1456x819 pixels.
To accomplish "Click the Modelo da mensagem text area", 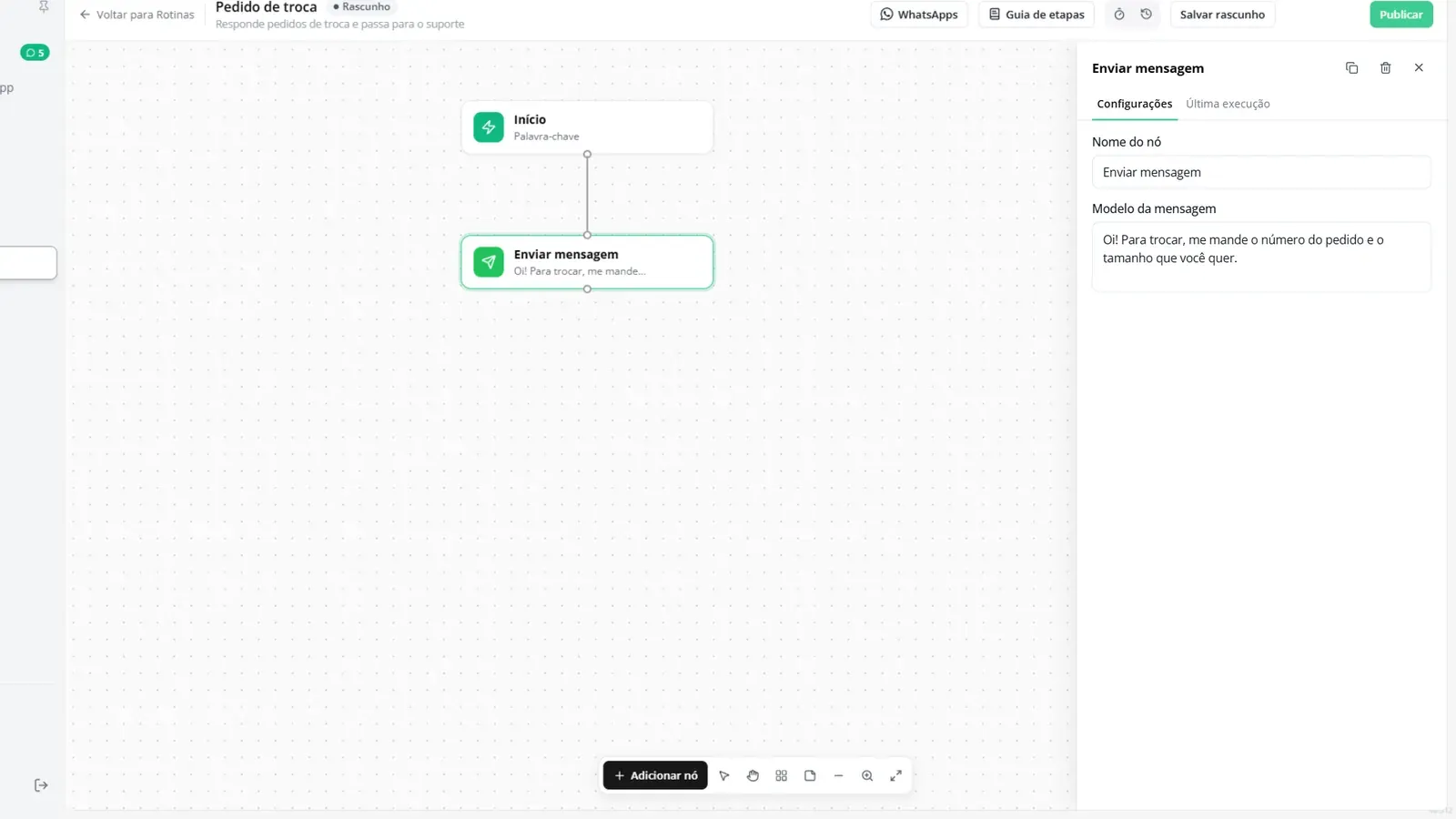I will (1261, 257).
